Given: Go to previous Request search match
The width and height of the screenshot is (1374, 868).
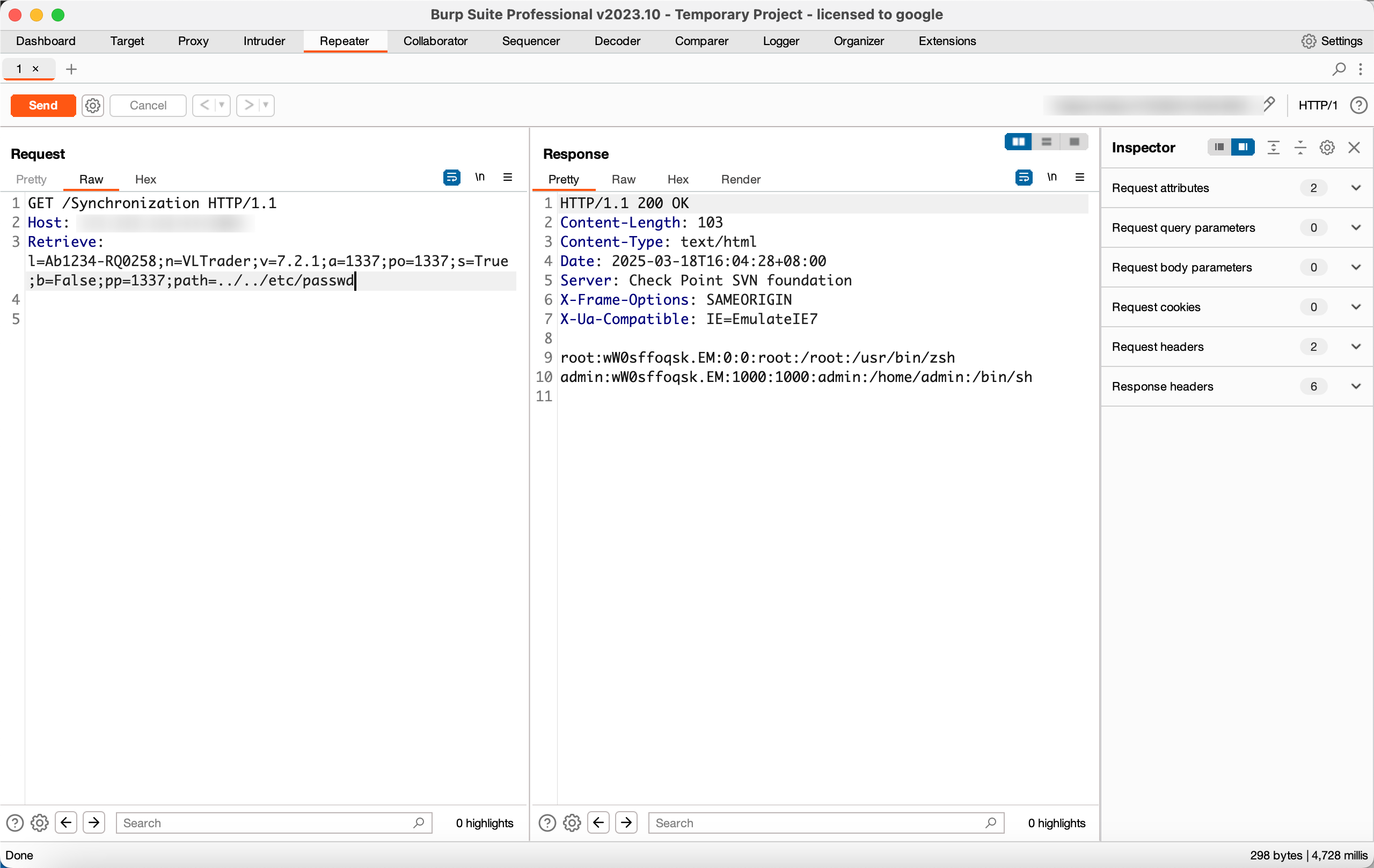Looking at the screenshot, I should pyautogui.click(x=66, y=823).
